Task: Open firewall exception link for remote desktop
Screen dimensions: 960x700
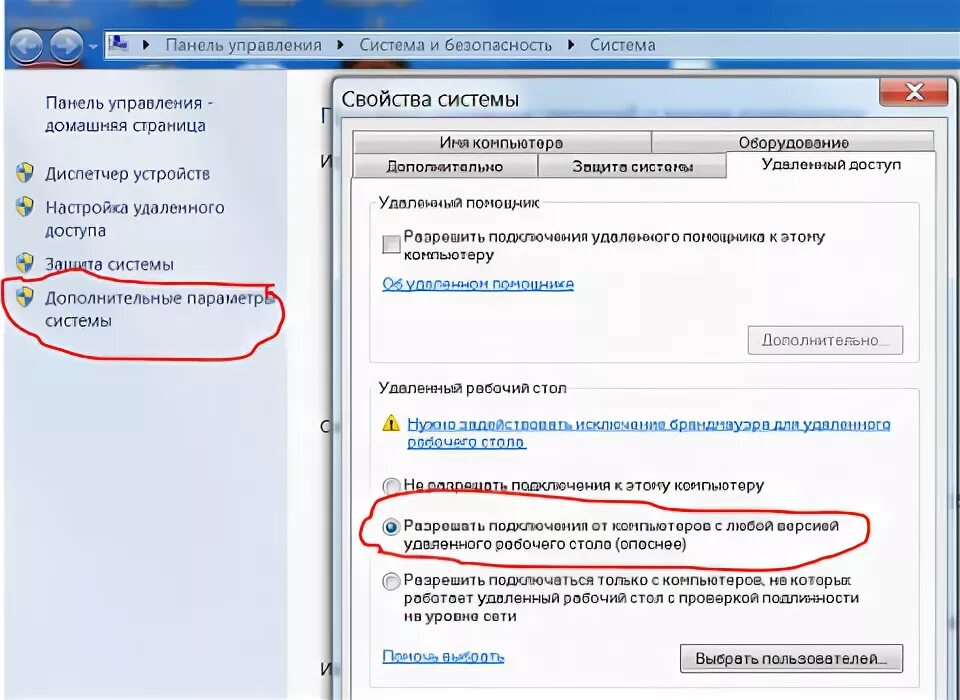Action: point(648,433)
